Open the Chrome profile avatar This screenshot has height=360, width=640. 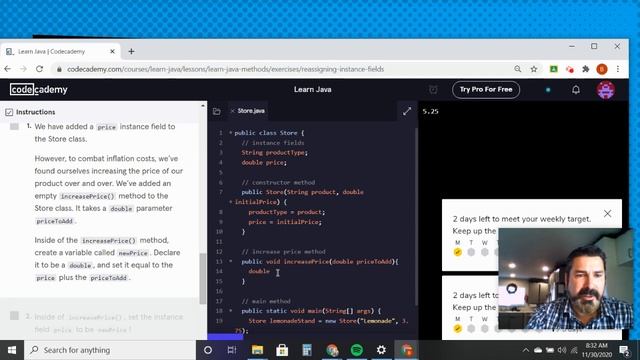[602, 69]
